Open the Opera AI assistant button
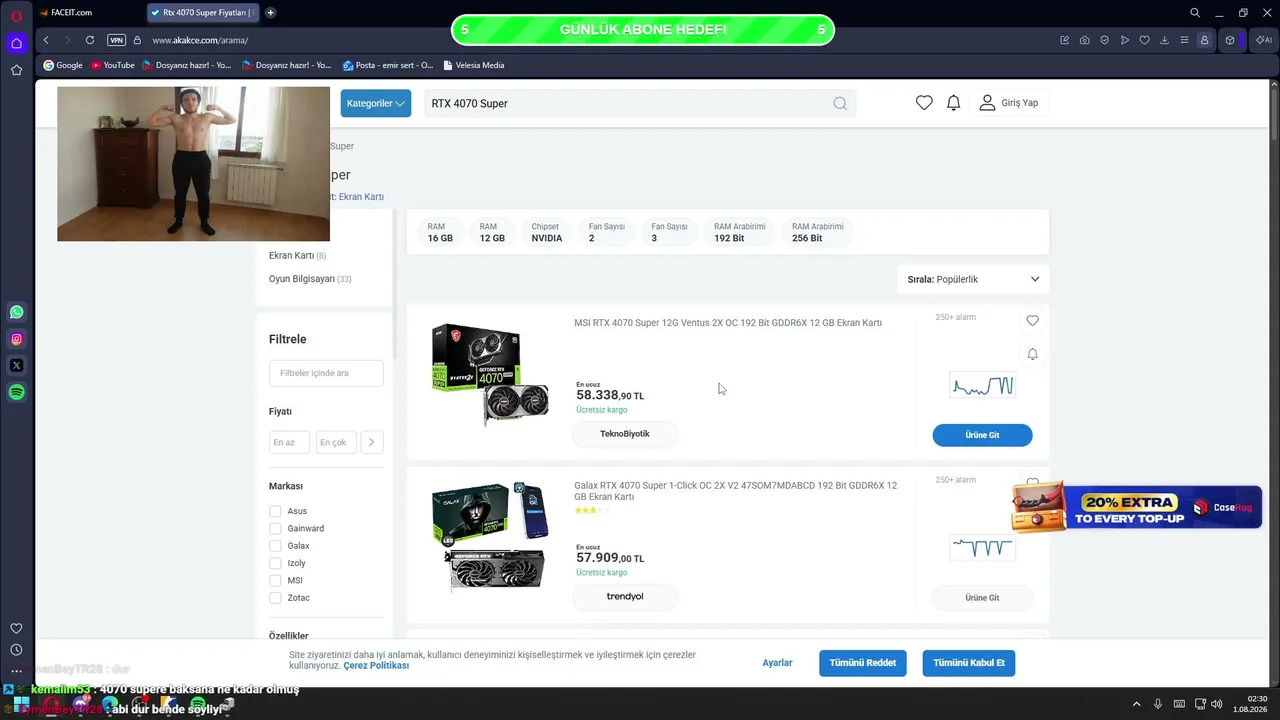1280x720 pixels. (x=1263, y=40)
